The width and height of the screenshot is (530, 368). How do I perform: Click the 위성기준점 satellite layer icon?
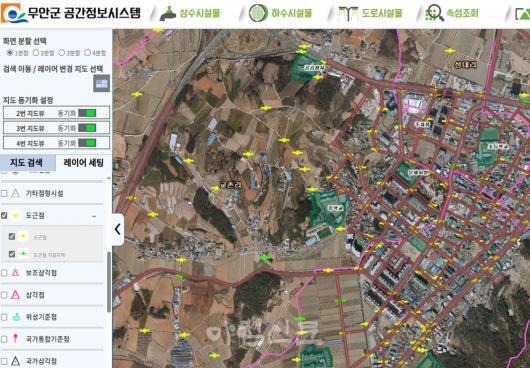(x=16, y=317)
